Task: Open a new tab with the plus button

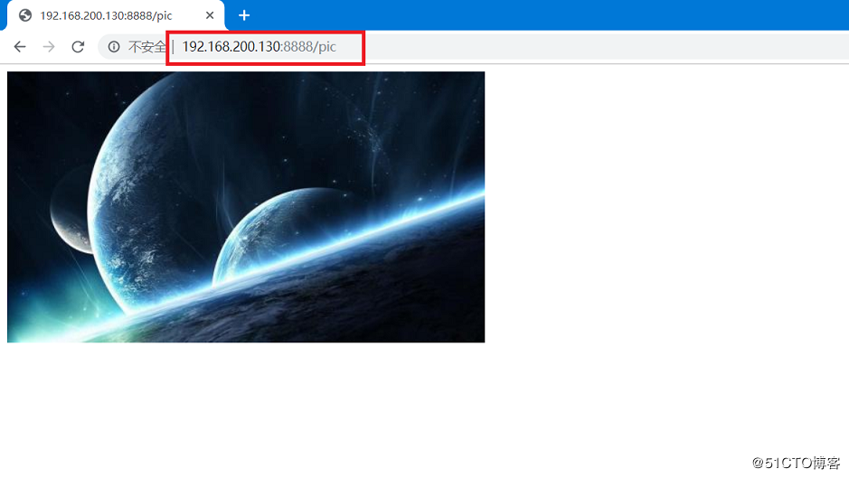Action: [244, 15]
